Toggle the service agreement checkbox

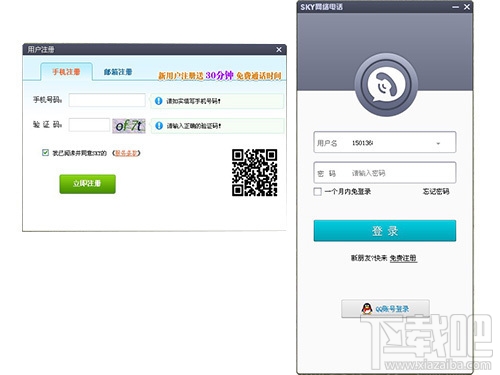pos(45,153)
